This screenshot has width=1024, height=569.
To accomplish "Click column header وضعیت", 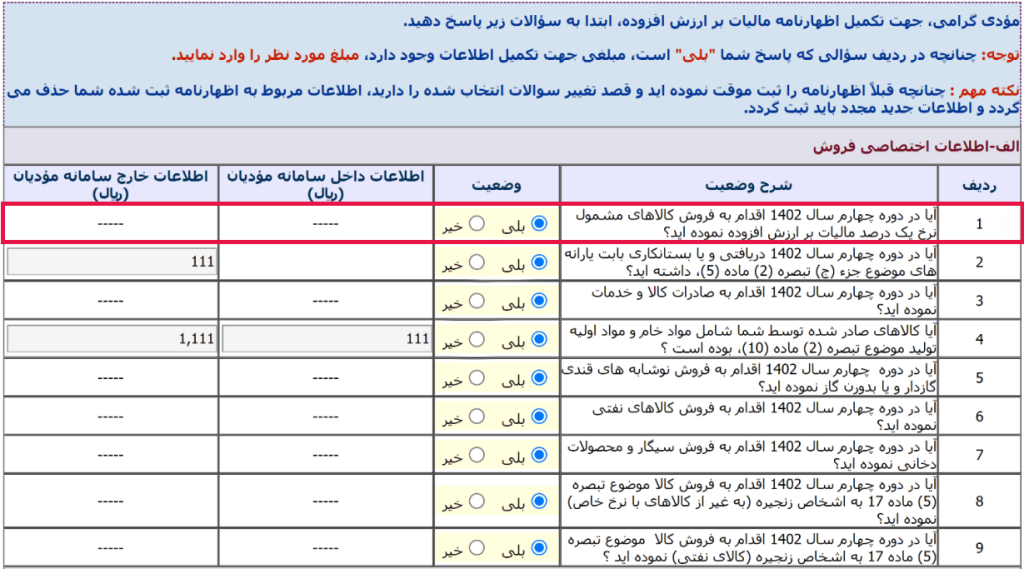I will click(x=496, y=185).
